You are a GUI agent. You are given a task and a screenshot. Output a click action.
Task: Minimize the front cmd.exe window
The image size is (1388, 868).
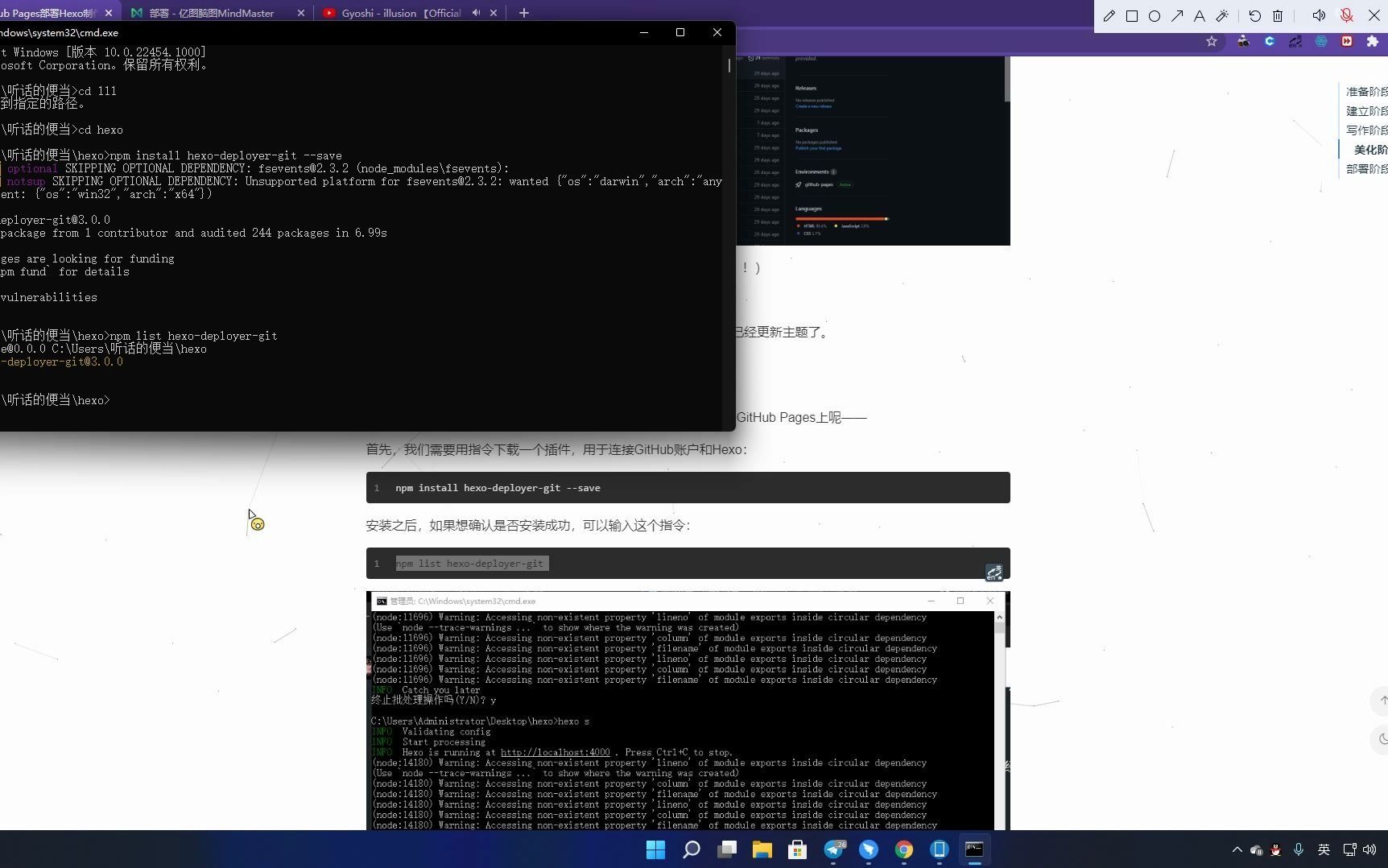(643, 32)
